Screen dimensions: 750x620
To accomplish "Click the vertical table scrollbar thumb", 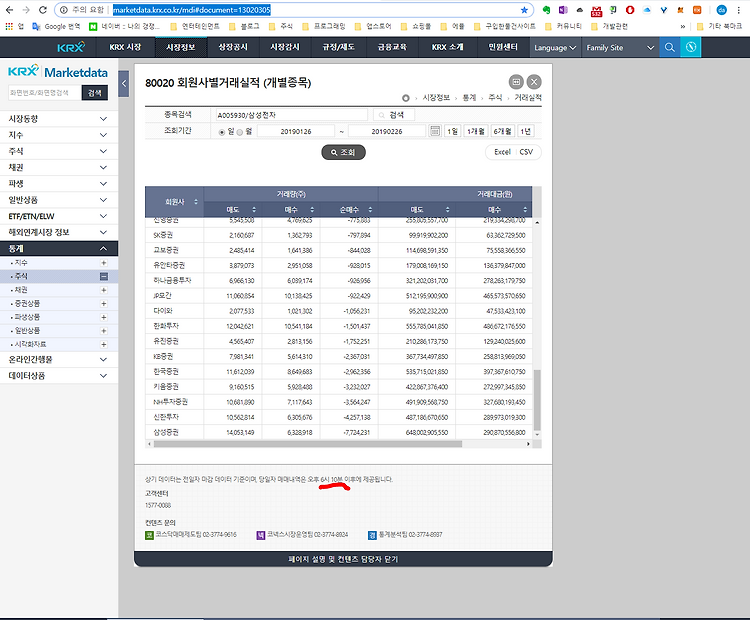I will 537,400.
